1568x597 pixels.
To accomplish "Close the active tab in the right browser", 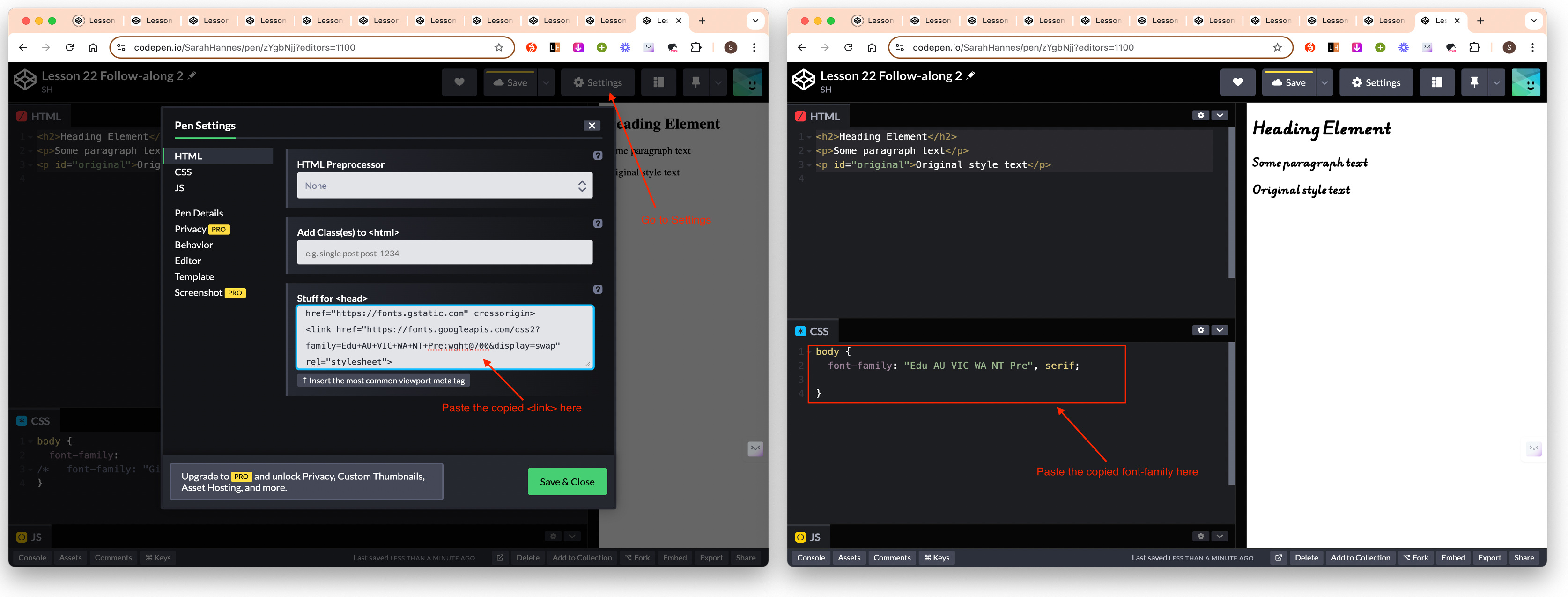I will [x=1457, y=21].
